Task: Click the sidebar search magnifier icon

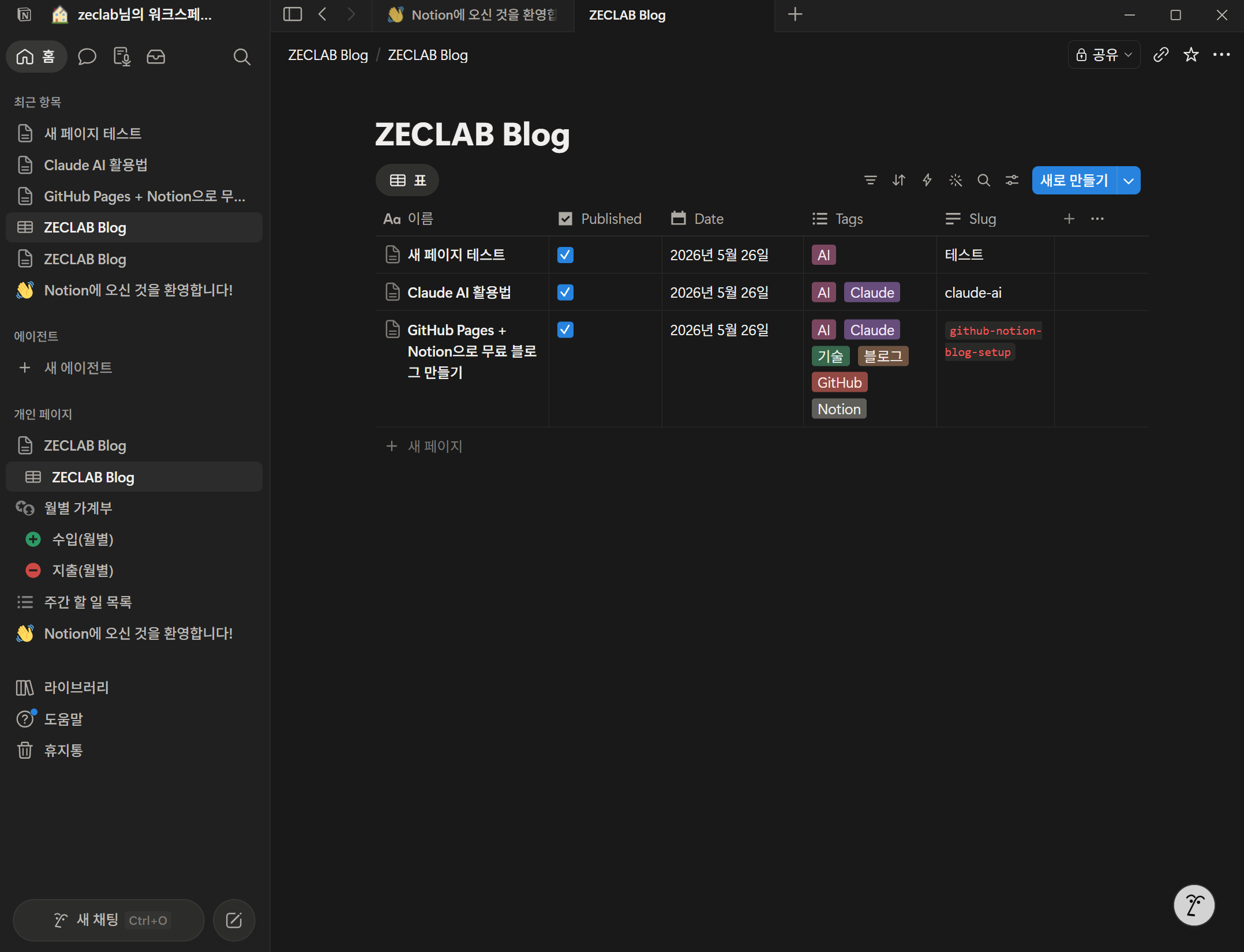Action: coord(242,57)
